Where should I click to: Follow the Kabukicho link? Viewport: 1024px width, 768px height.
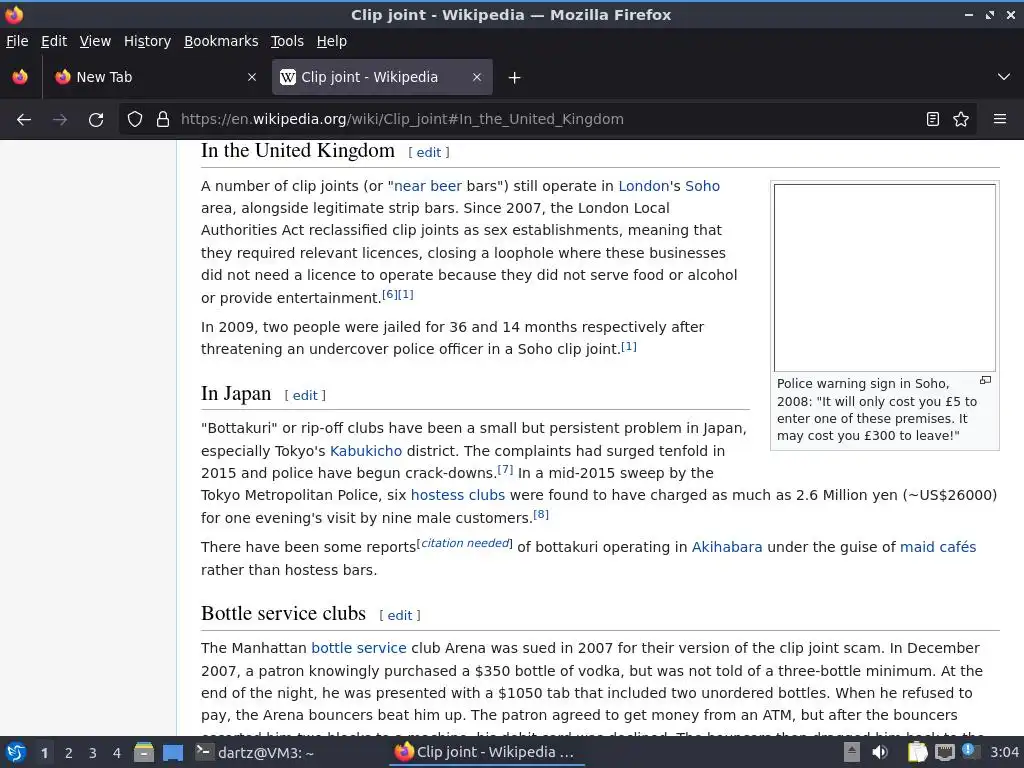point(366,451)
